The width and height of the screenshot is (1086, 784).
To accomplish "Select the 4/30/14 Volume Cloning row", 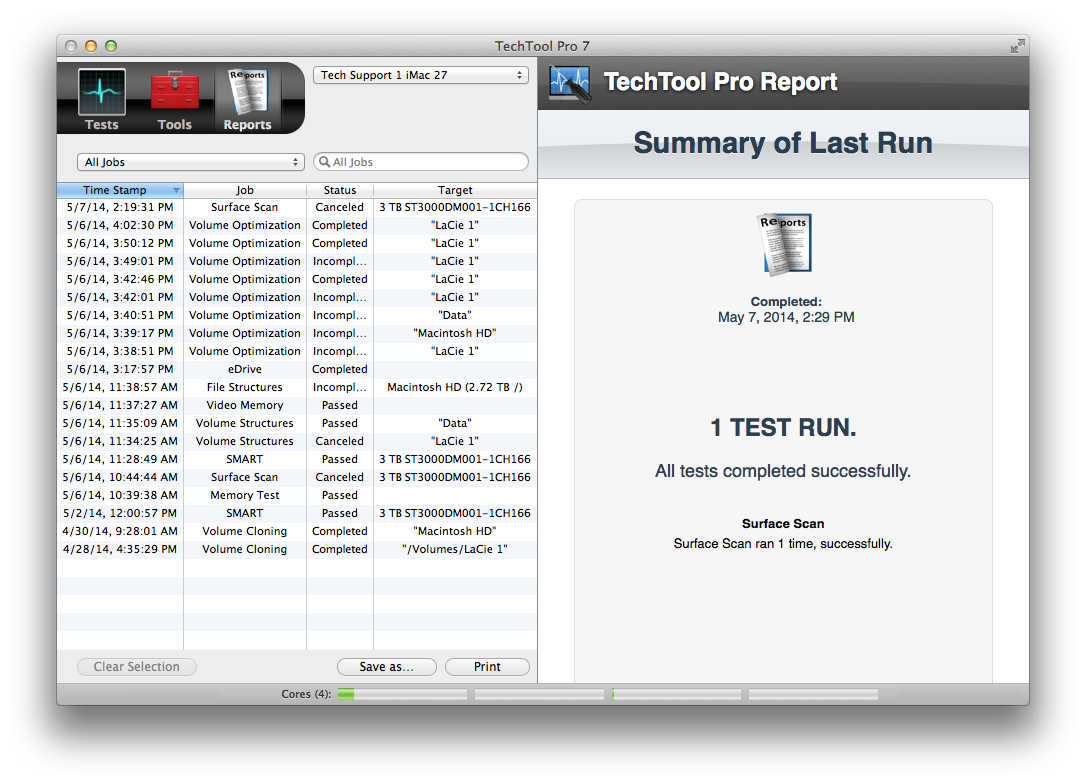I will pos(297,531).
